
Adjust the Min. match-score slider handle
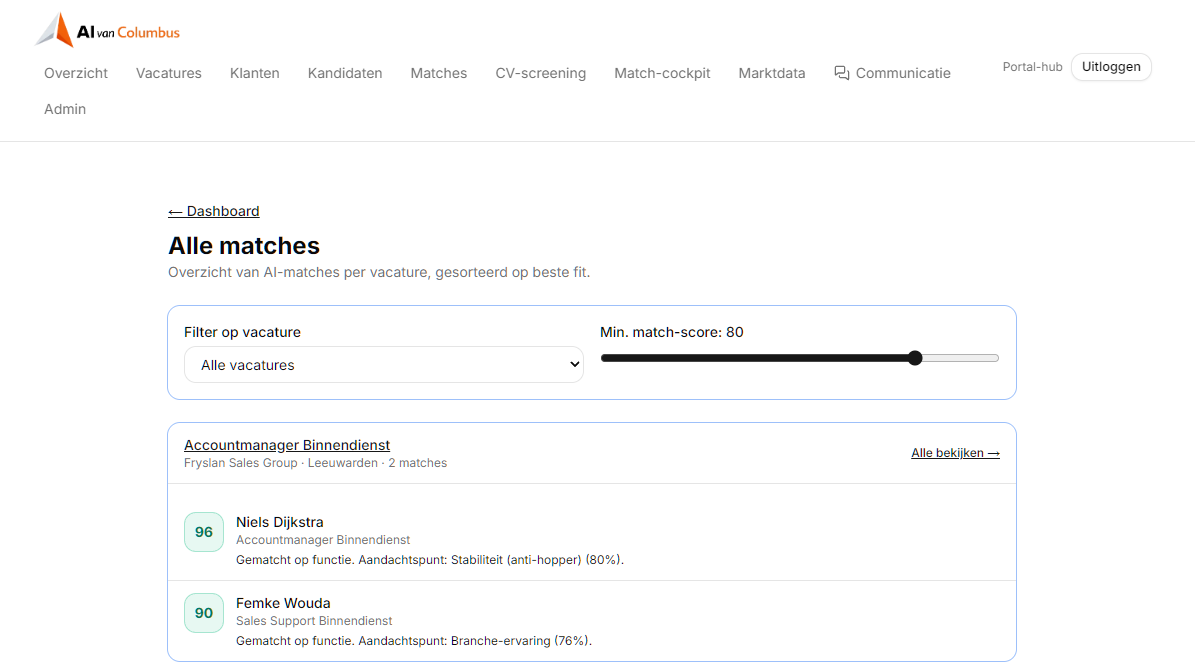click(915, 358)
